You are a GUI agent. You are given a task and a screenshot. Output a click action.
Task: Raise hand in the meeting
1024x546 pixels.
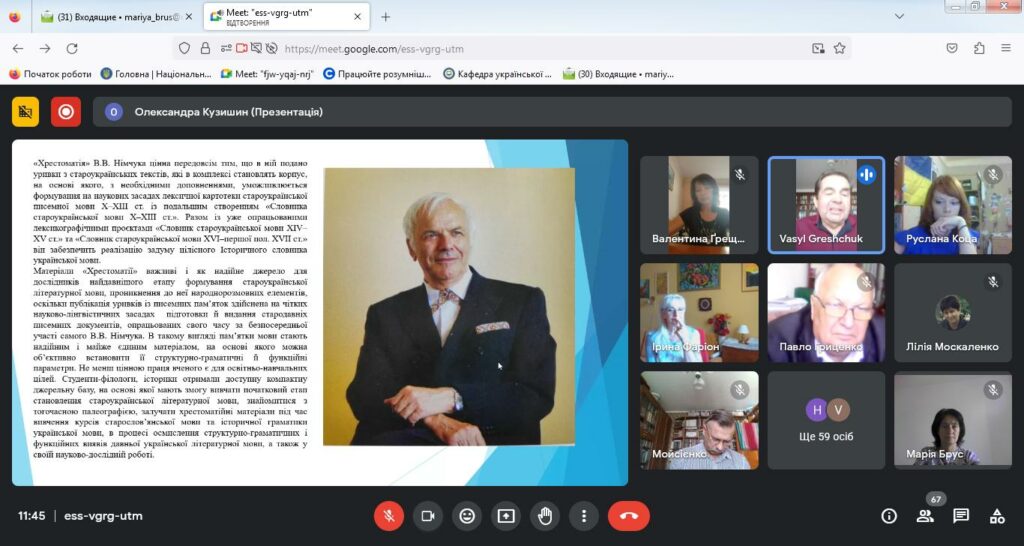(545, 516)
